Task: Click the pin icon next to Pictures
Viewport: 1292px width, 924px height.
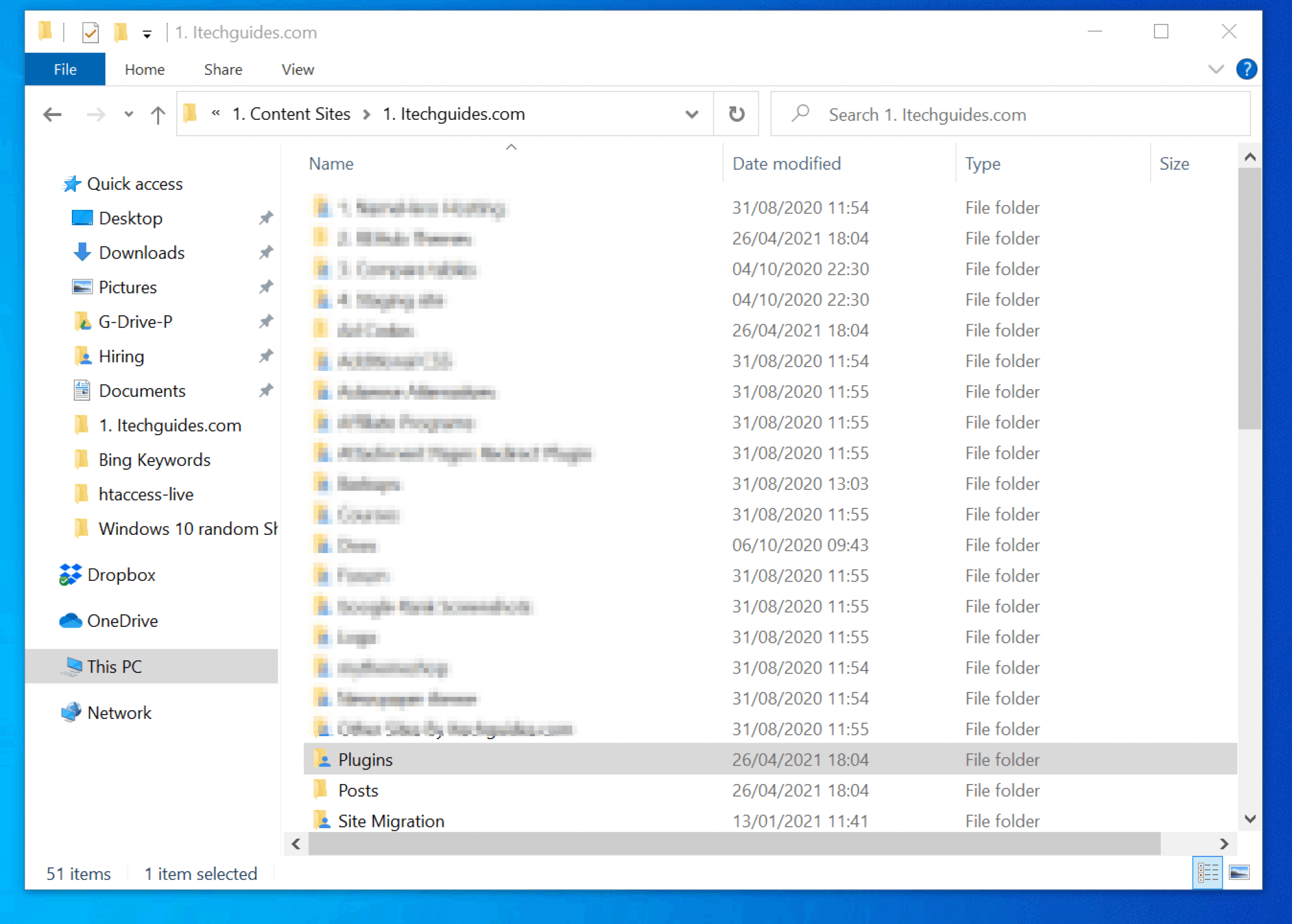Action: [266, 288]
